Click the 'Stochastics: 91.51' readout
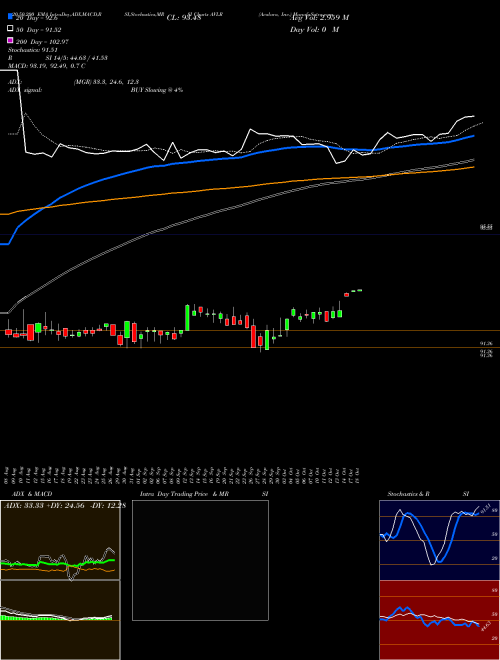Viewport: 500px width, 660px height. pos(33,50)
